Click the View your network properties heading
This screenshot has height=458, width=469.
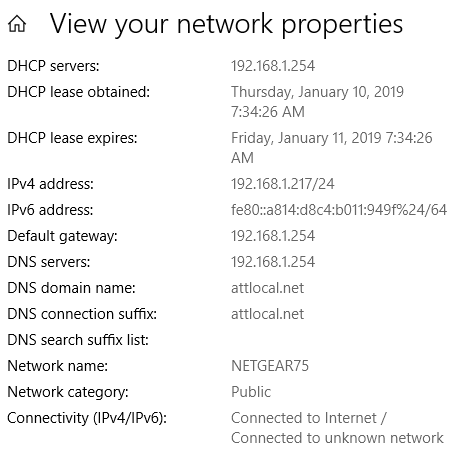pos(226,25)
